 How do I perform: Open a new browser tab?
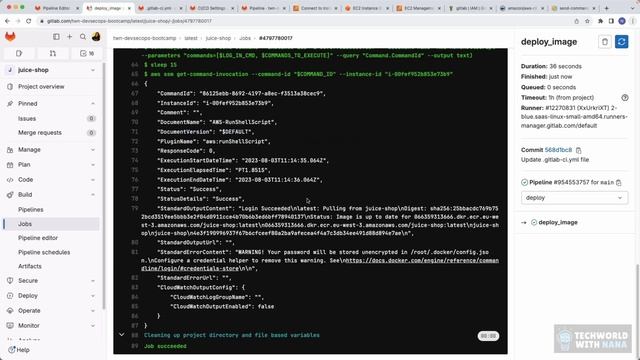[x=607, y=8]
